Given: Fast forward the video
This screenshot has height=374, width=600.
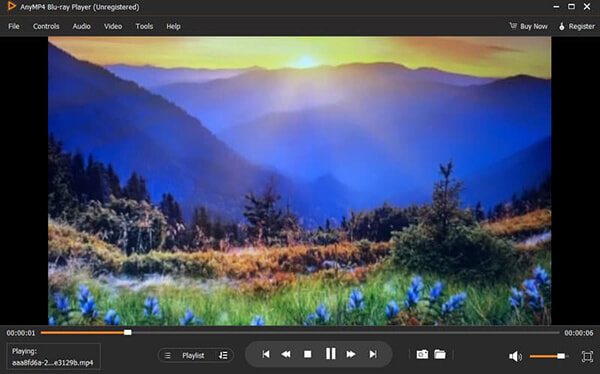Looking at the screenshot, I should click(x=351, y=354).
